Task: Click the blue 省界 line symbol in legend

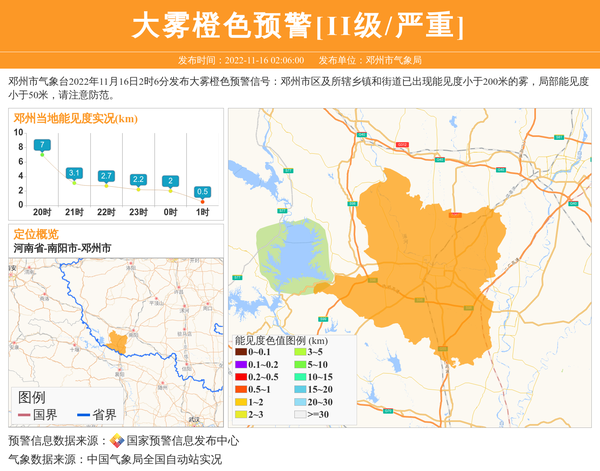Action: click(83, 415)
